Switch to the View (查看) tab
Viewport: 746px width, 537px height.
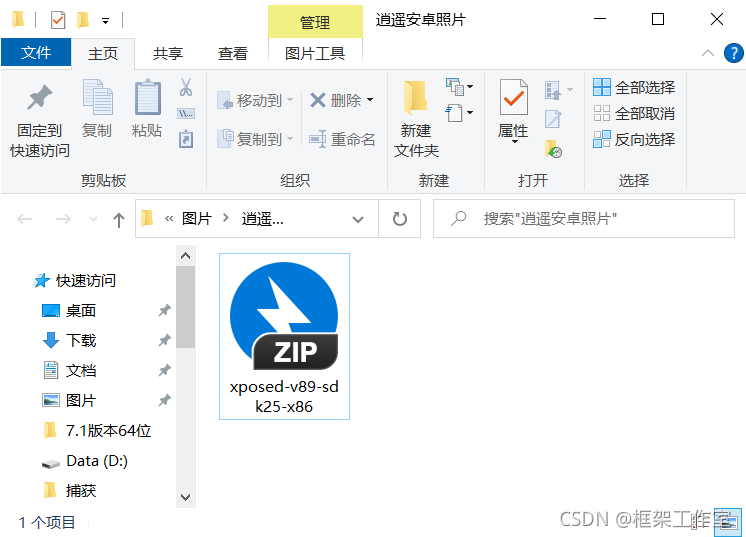[x=233, y=53]
